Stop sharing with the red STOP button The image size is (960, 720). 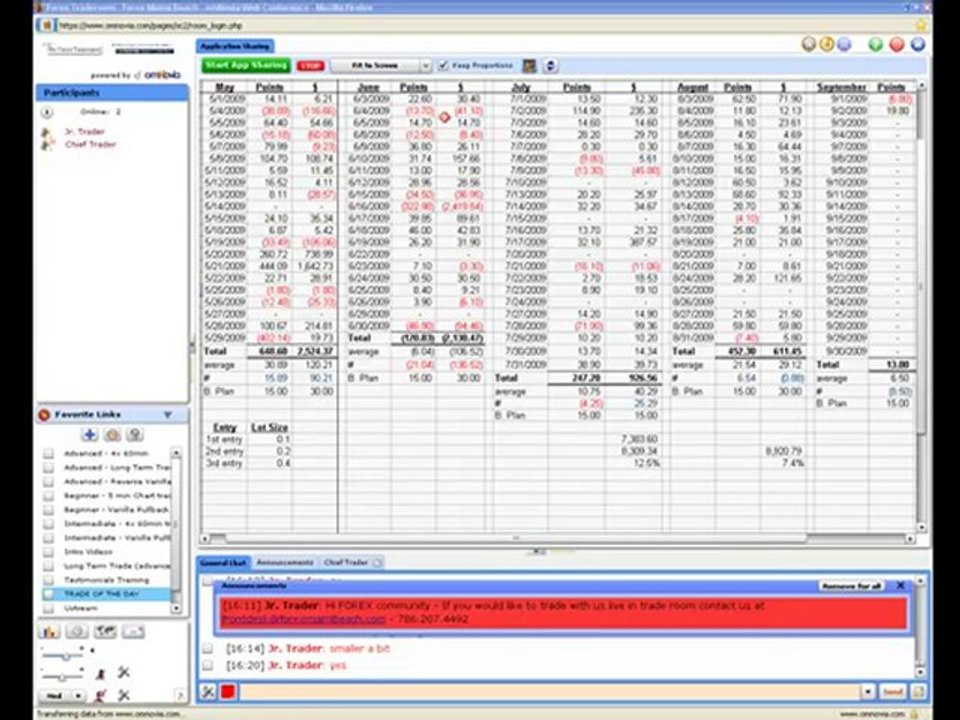310,66
